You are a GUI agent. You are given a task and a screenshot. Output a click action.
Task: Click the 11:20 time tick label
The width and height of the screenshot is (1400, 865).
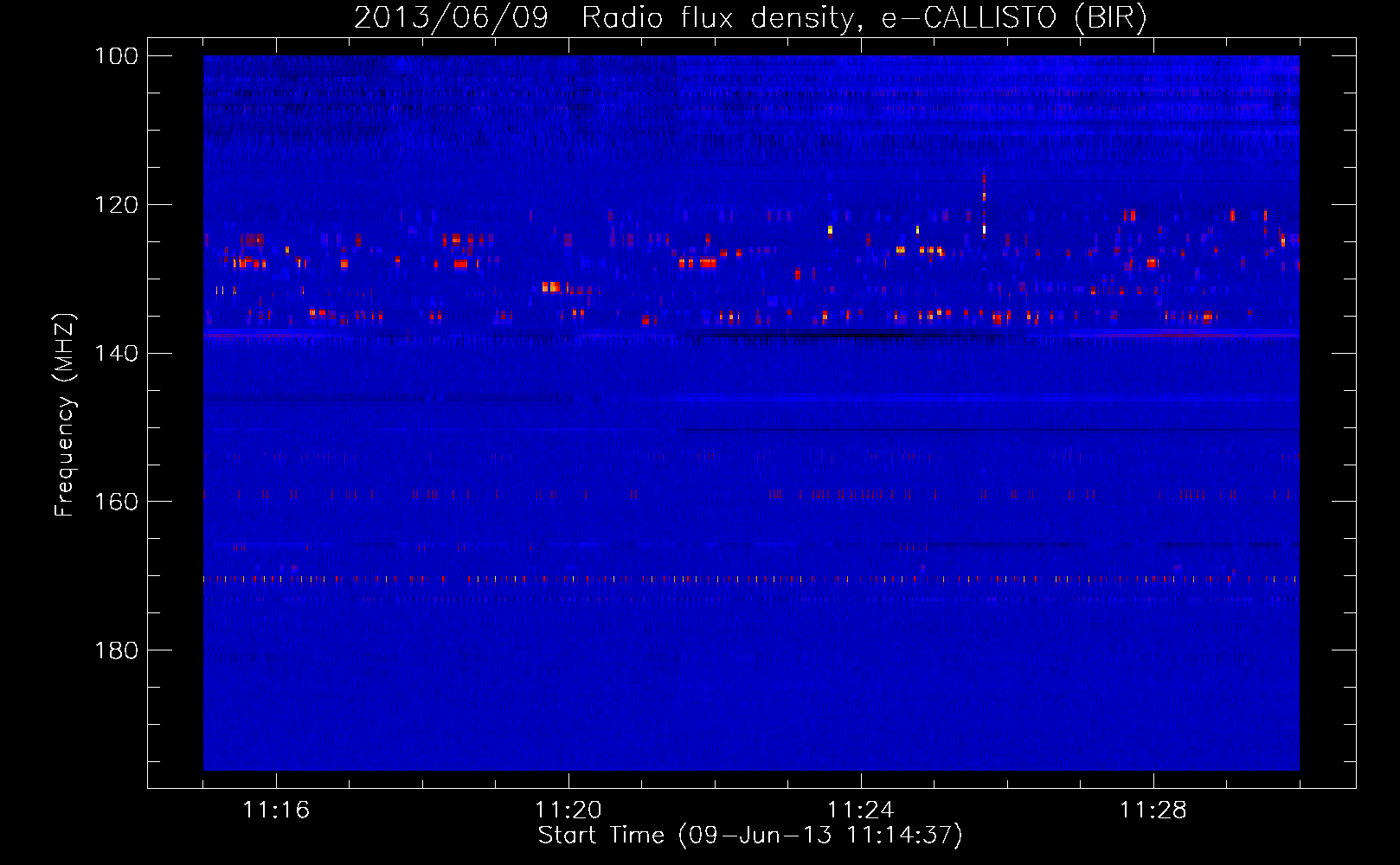(x=568, y=811)
